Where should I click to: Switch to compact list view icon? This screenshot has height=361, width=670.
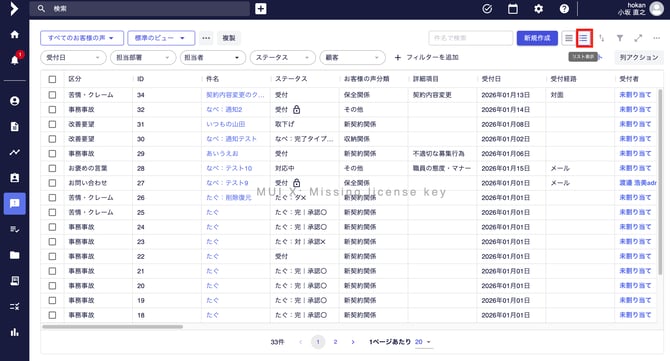tap(569, 38)
